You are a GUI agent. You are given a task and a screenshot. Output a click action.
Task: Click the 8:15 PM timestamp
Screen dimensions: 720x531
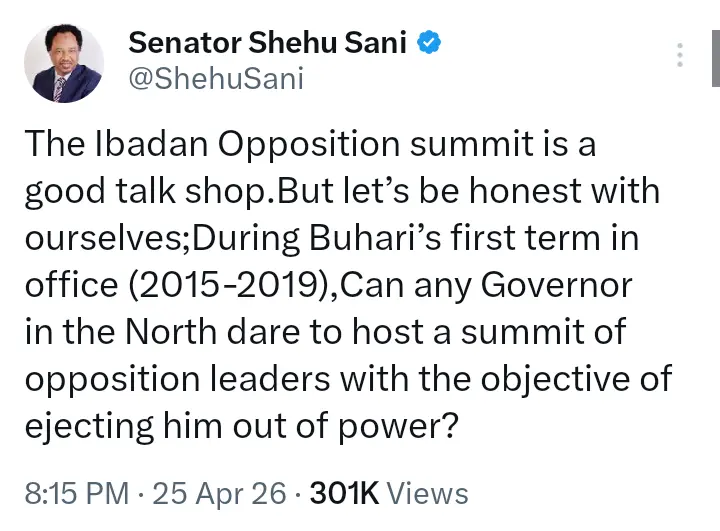76,493
